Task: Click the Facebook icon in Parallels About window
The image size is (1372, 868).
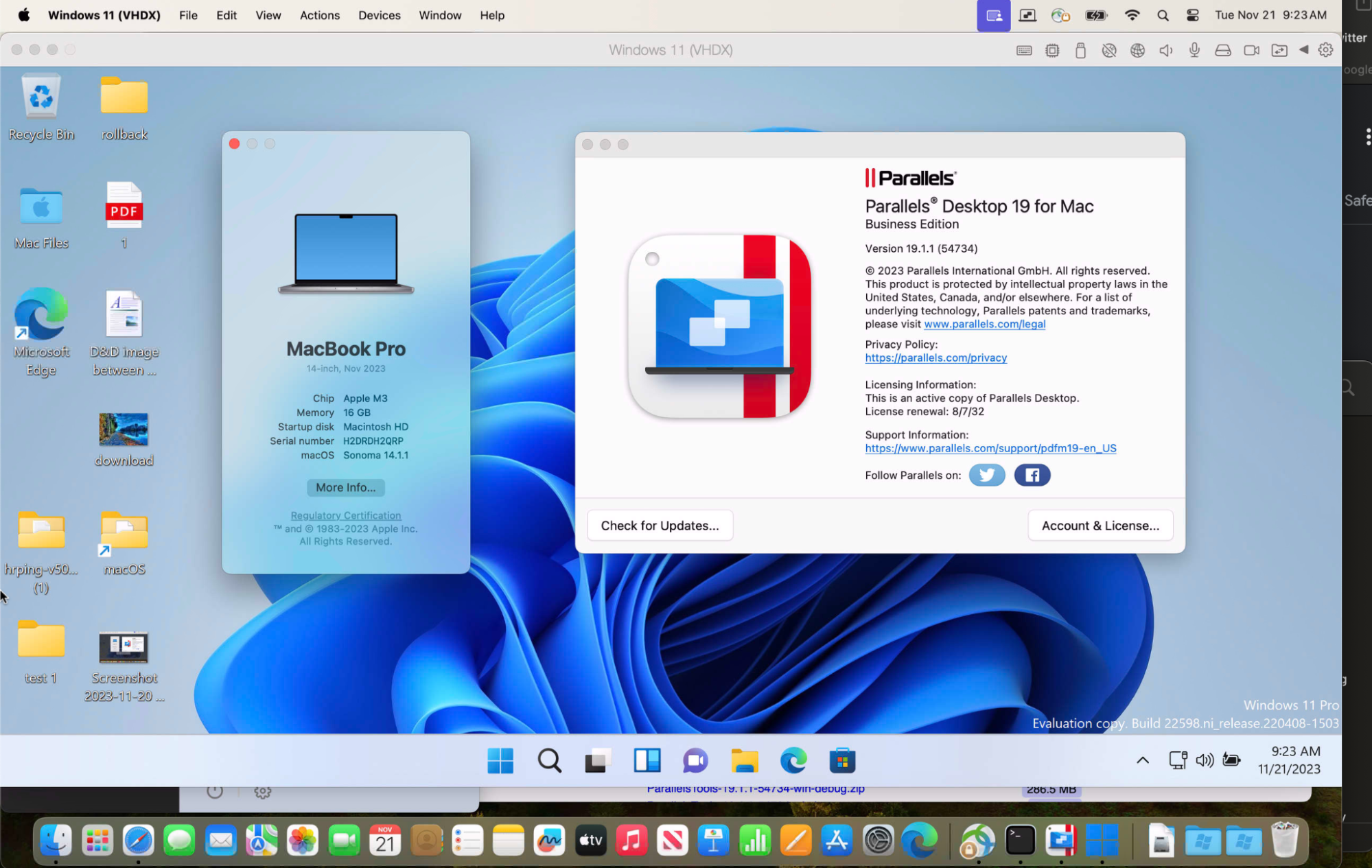Action: 1032,475
